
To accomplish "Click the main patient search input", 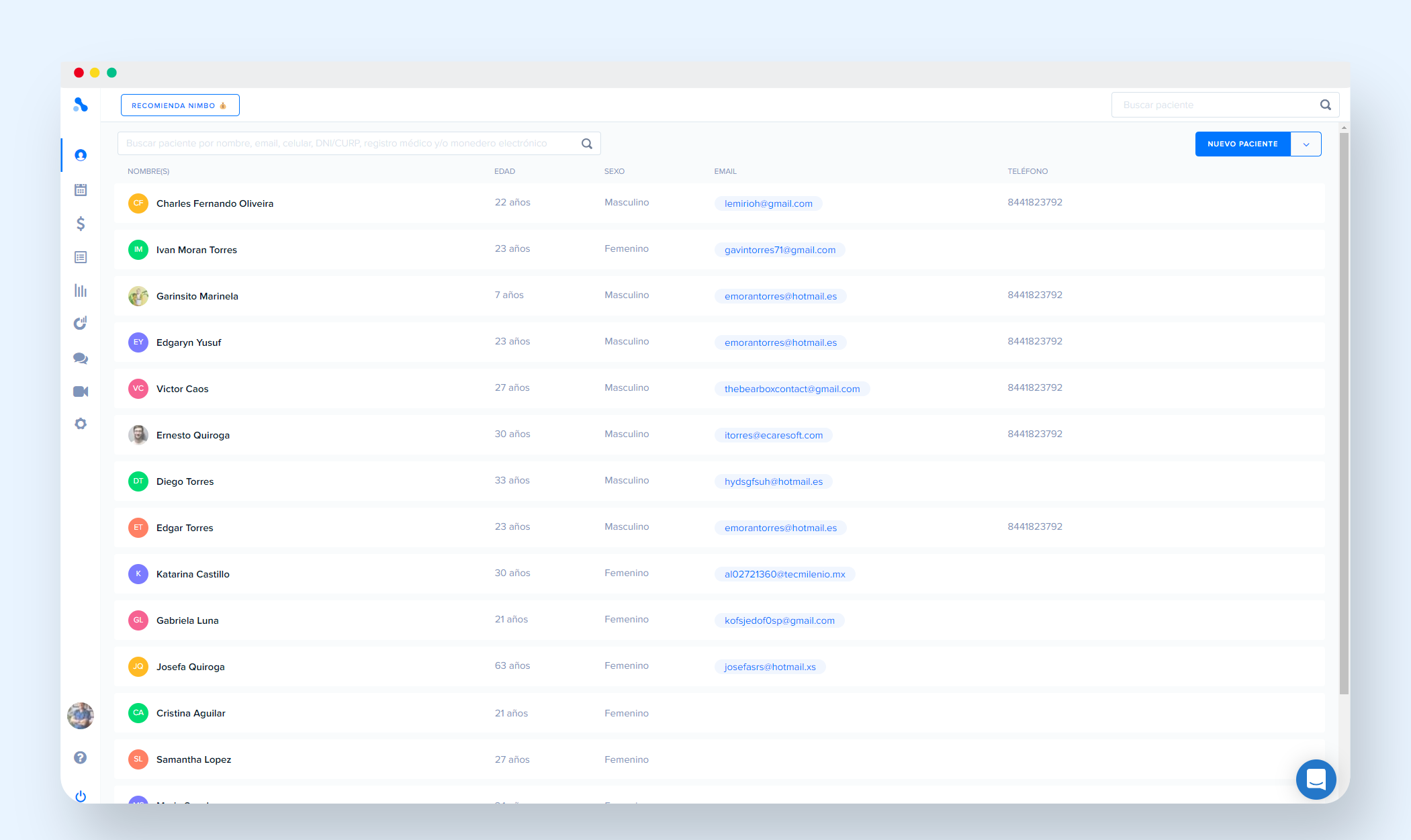I will click(349, 143).
